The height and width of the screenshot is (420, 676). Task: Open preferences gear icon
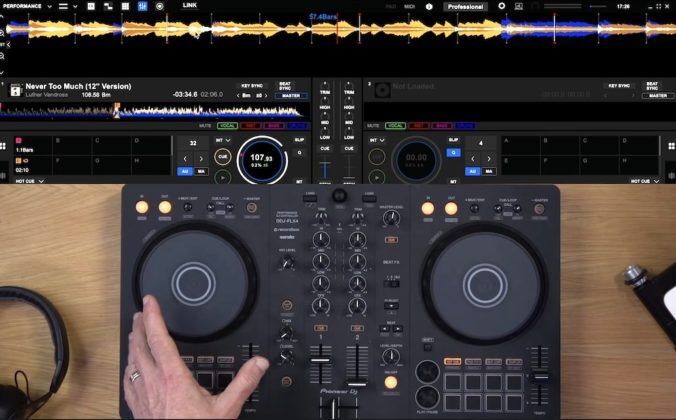click(x=502, y=6)
